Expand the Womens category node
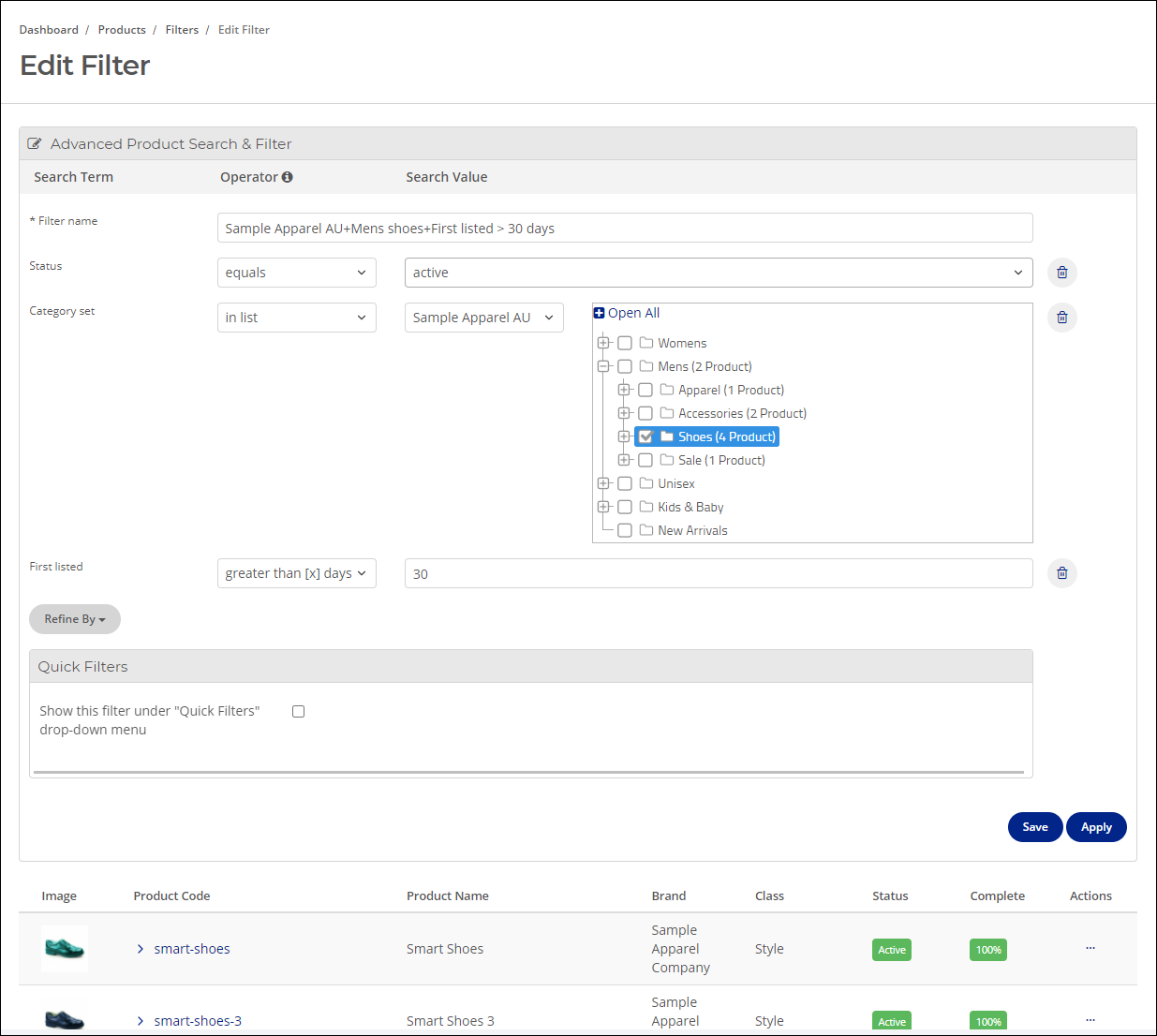 click(603, 343)
